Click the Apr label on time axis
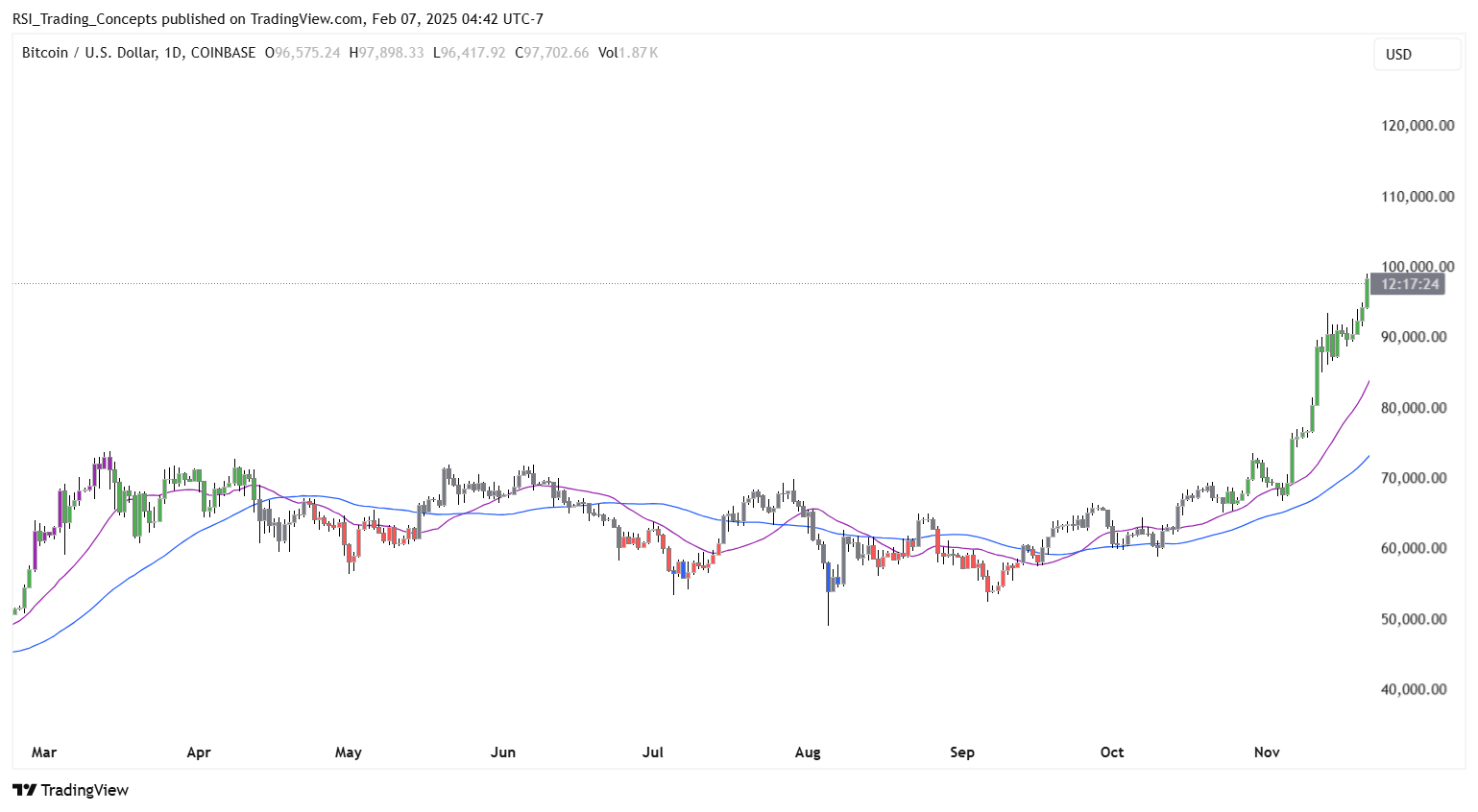Image resolution: width=1478 pixels, height=812 pixels. 199,752
